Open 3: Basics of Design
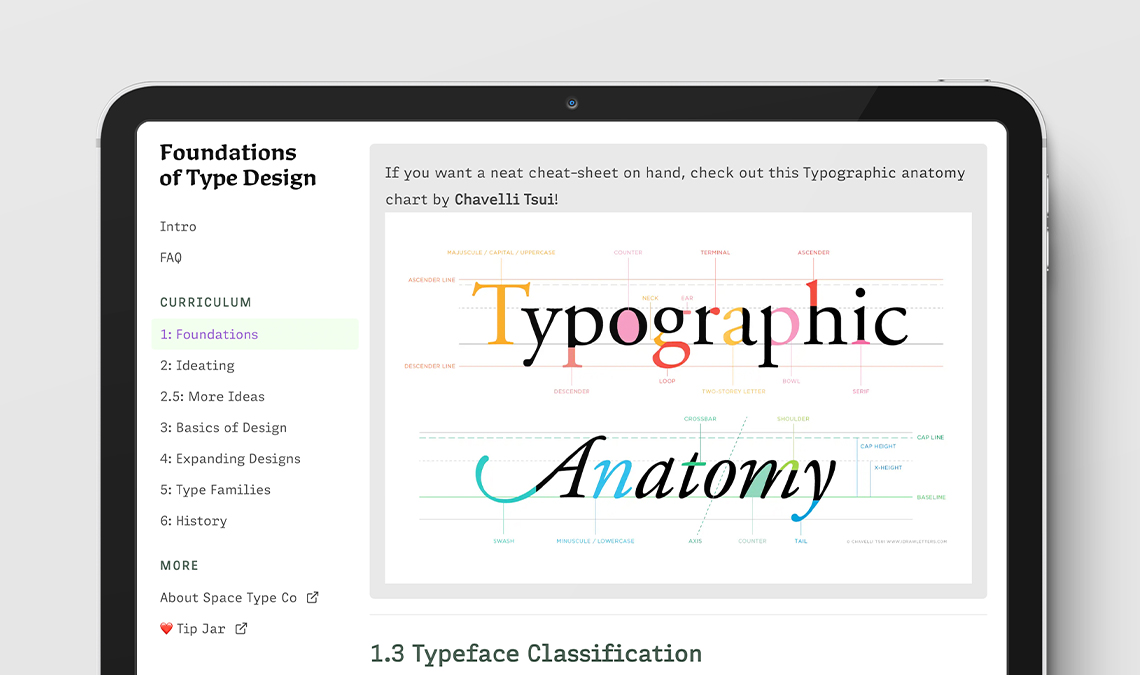1140x675 pixels. point(223,427)
